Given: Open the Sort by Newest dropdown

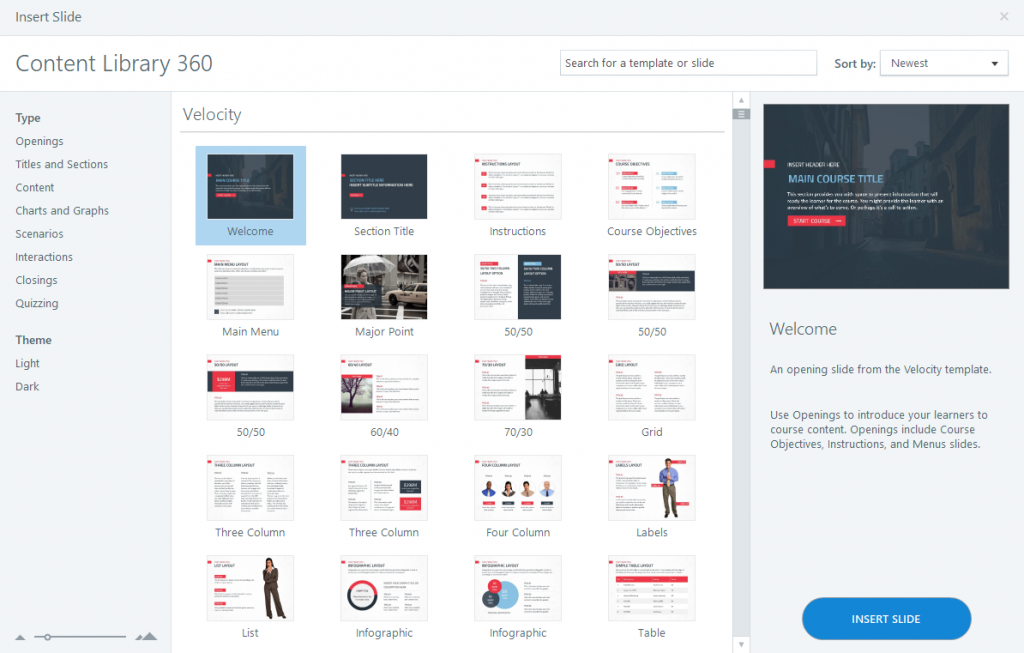Looking at the screenshot, I should pyautogui.click(x=944, y=63).
